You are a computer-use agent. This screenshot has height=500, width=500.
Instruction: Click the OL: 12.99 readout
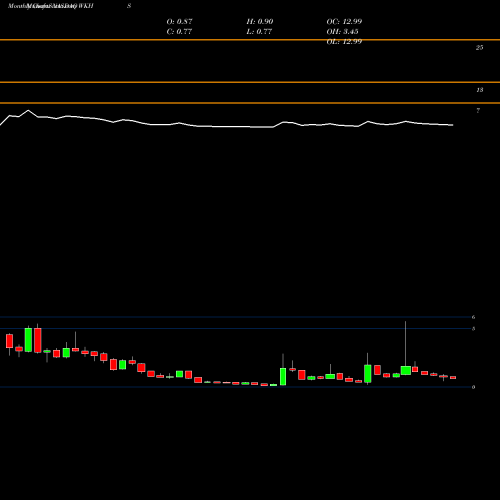(344, 42)
